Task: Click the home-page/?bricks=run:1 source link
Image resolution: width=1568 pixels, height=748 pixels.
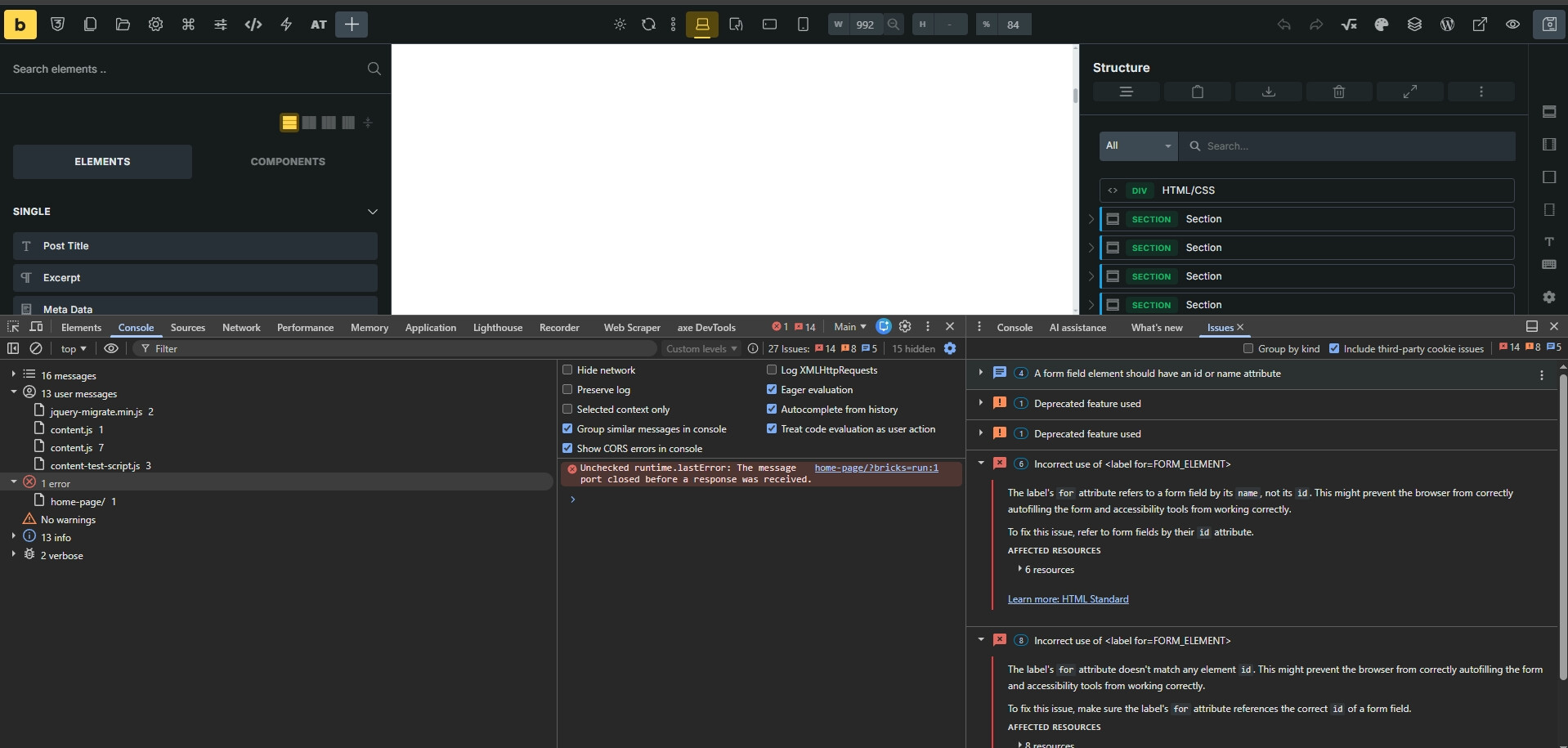Action: point(876,468)
